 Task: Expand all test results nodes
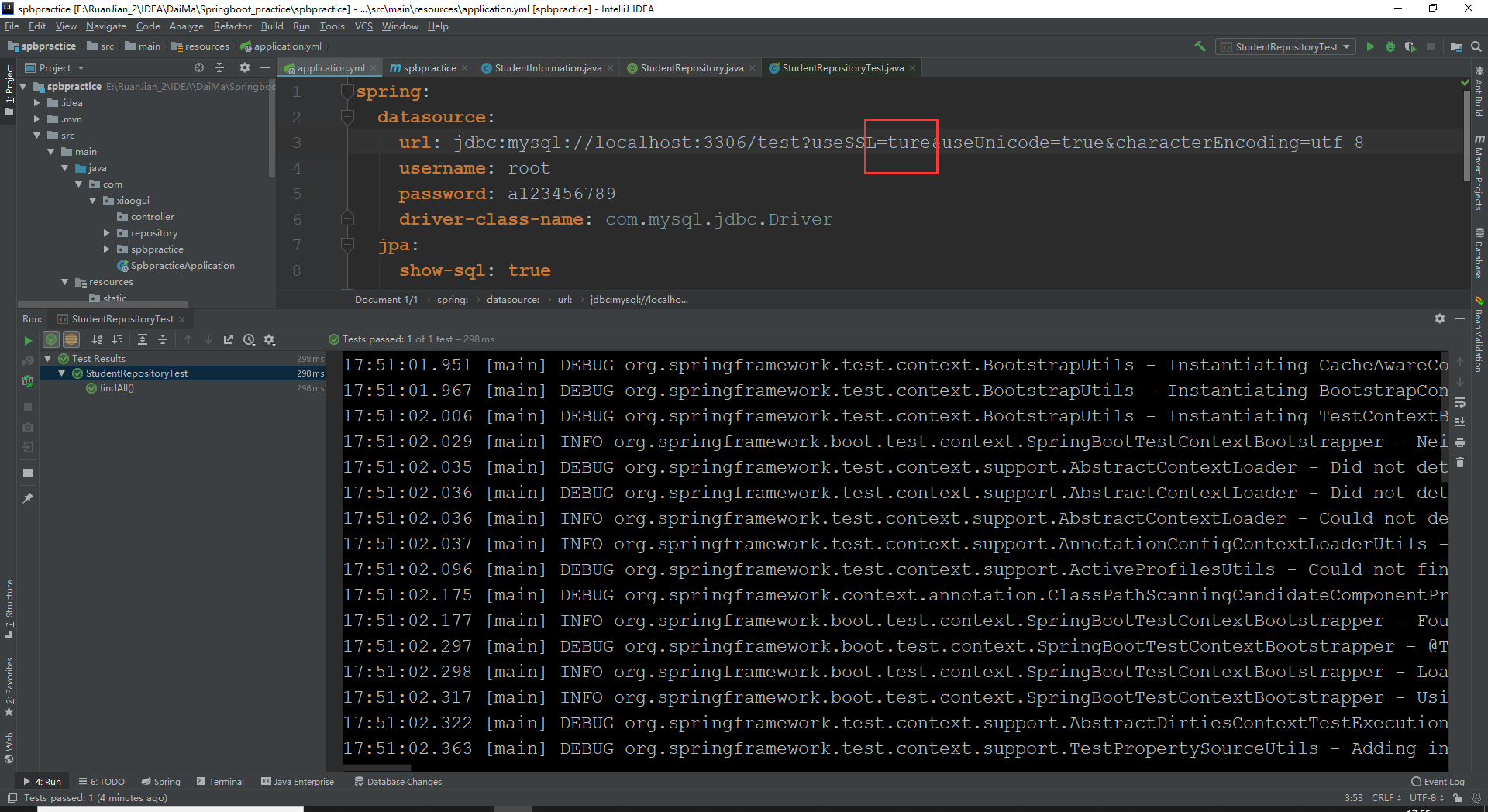(x=143, y=339)
